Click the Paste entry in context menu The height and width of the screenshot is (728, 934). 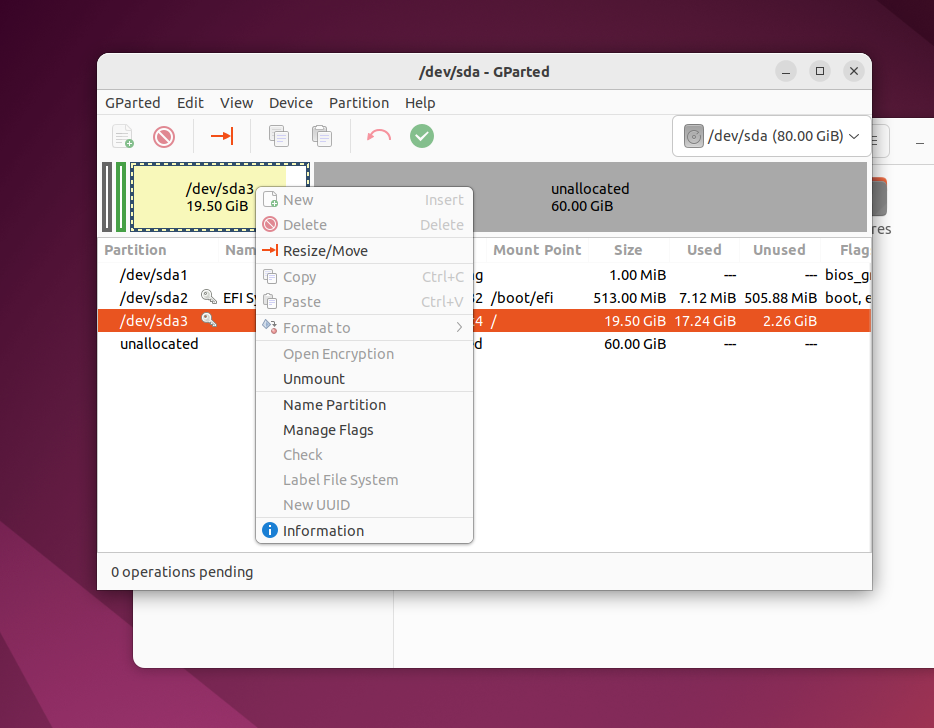click(365, 302)
